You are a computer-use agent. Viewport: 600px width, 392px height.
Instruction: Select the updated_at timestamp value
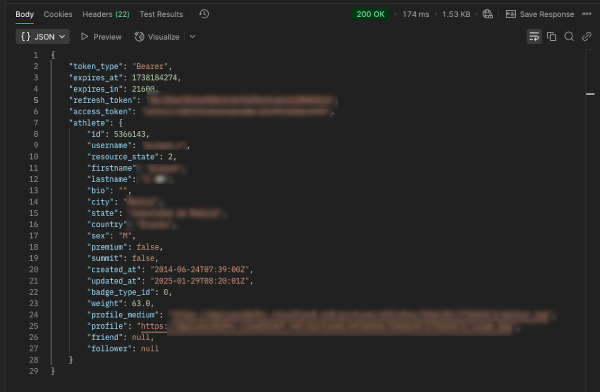(199, 281)
